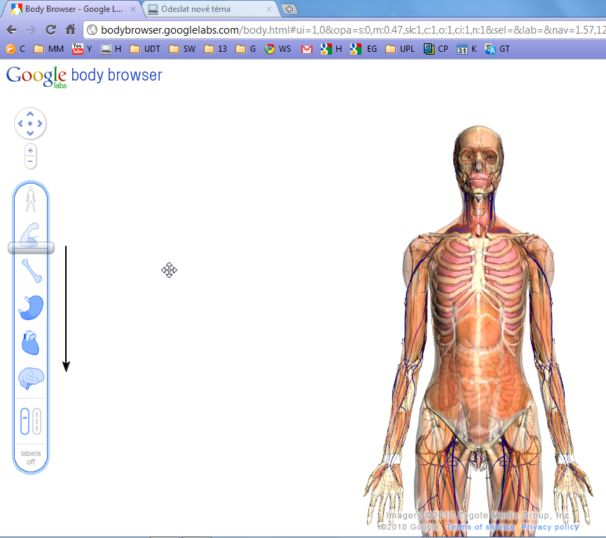Select the skin layer icon
This screenshot has height=538, width=606.
pyautogui.click(x=31, y=200)
